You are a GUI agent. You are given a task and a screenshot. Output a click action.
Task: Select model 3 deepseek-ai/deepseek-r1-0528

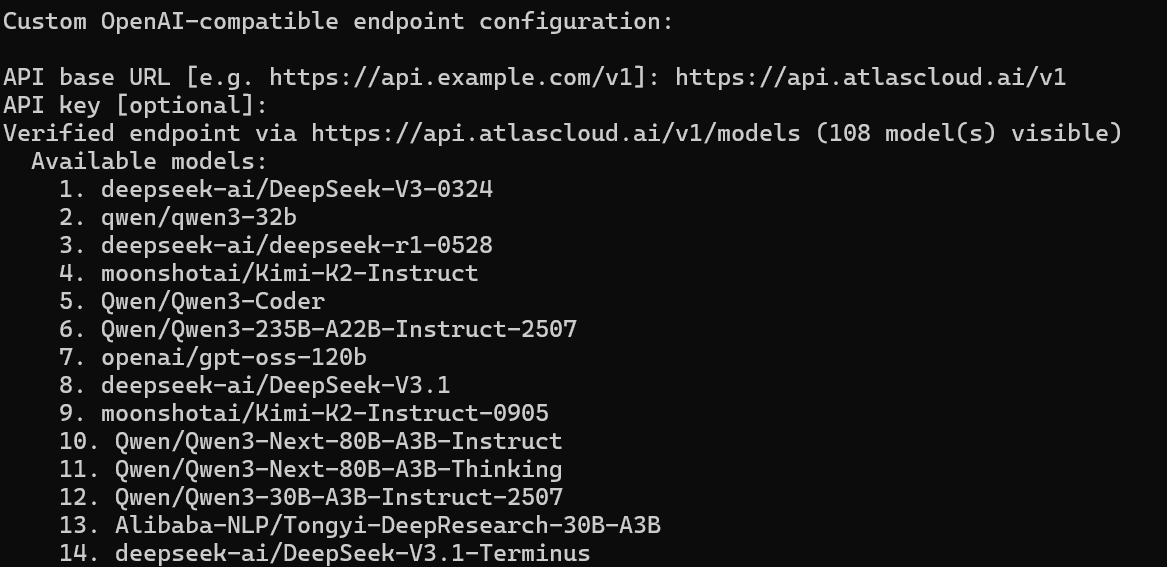pyautogui.click(x=296, y=245)
